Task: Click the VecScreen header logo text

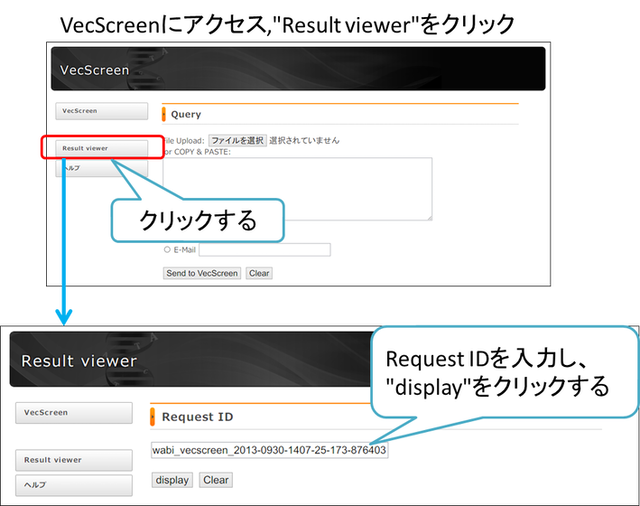Action: [x=95, y=70]
